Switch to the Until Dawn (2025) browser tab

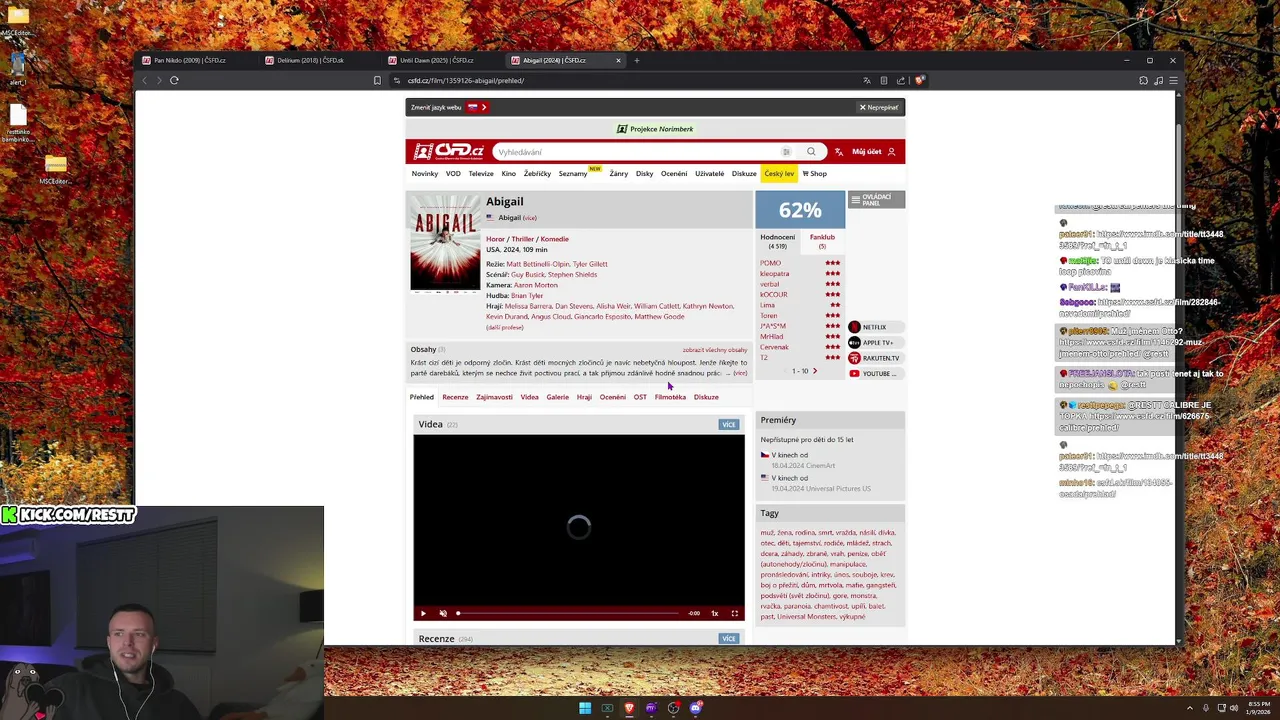point(442,60)
